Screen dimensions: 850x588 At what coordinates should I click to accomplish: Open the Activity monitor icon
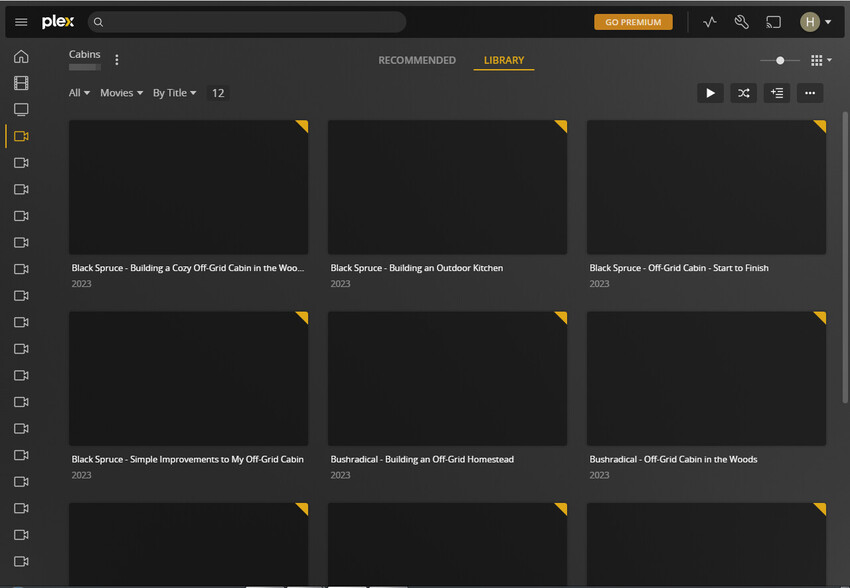pyautogui.click(x=710, y=22)
